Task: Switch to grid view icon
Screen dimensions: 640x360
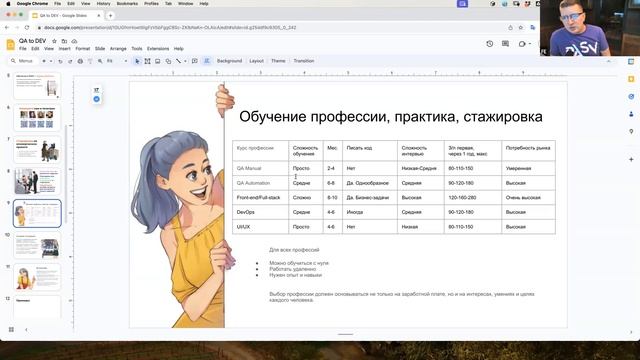Action: click(11, 329)
